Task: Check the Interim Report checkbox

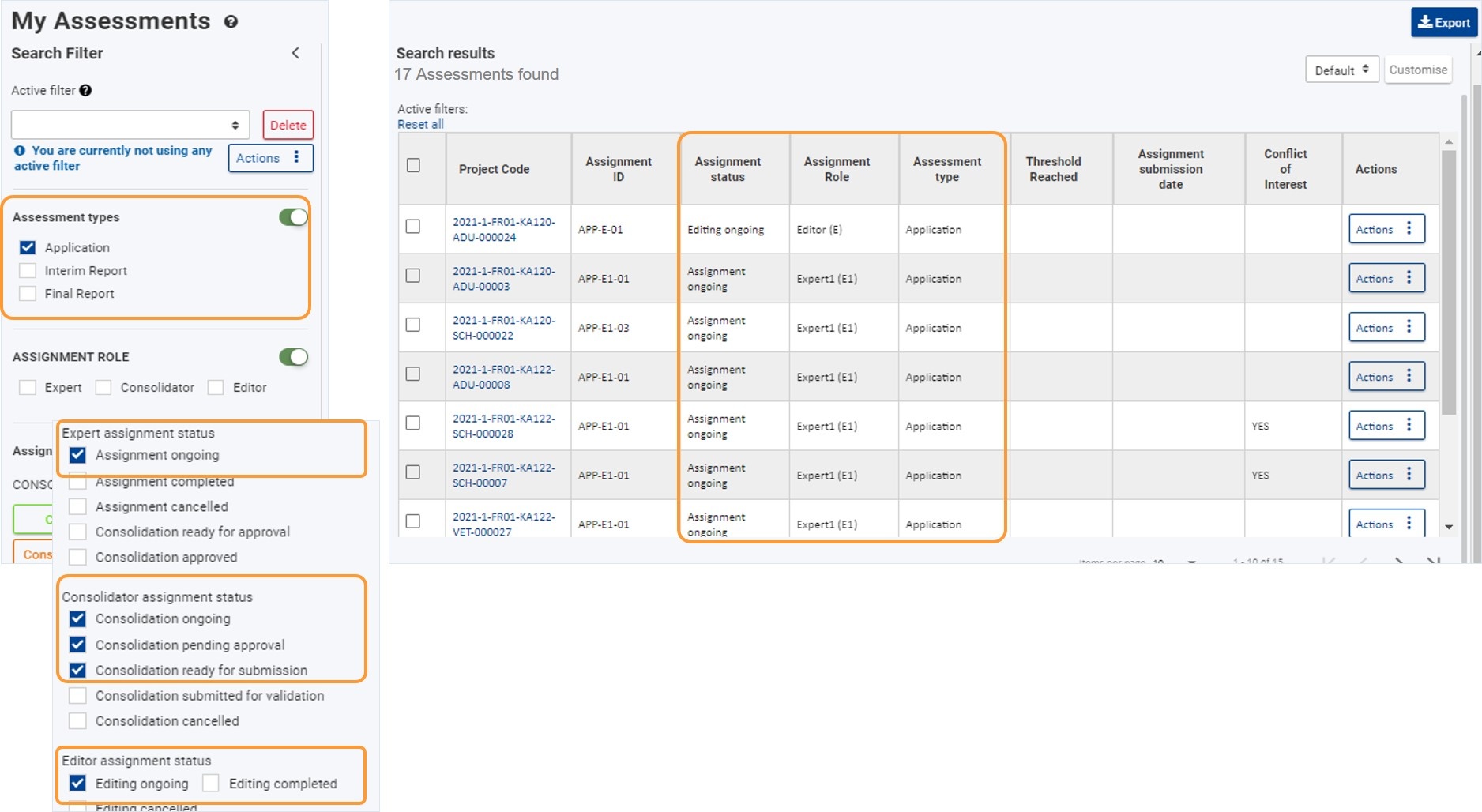Action: [x=28, y=270]
